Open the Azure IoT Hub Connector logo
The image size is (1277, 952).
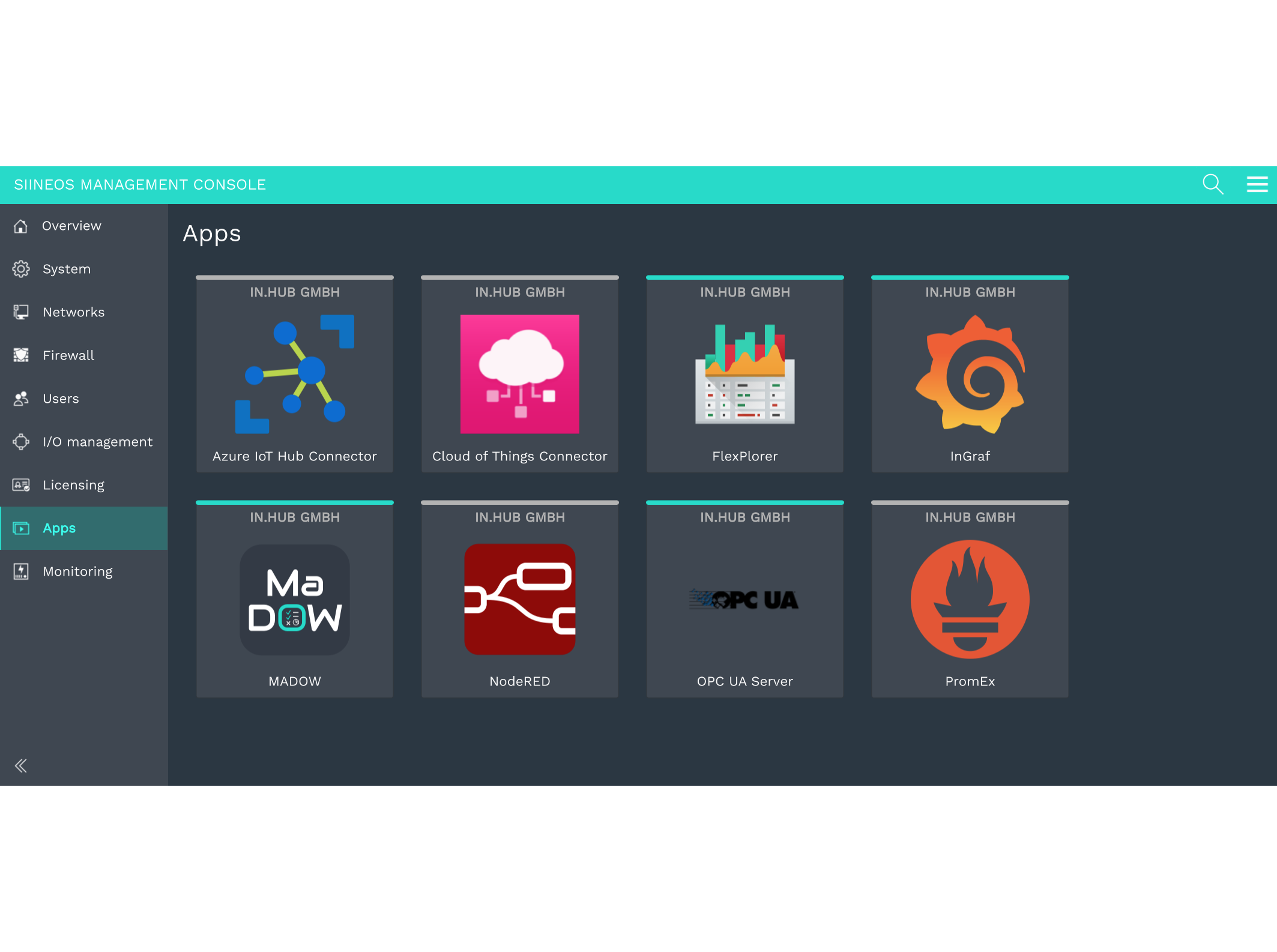tap(295, 374)
